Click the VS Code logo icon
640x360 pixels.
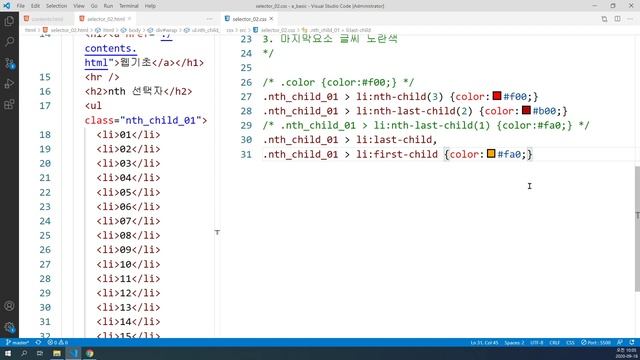pos(7,6)
